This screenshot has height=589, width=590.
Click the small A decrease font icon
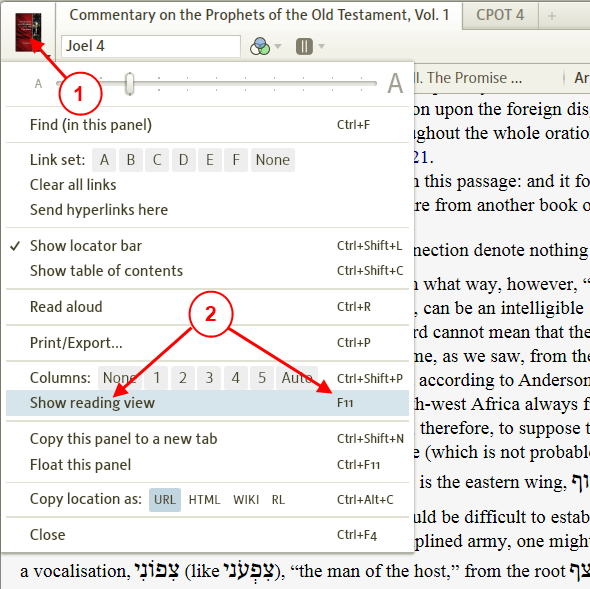[x=38, y=84]
